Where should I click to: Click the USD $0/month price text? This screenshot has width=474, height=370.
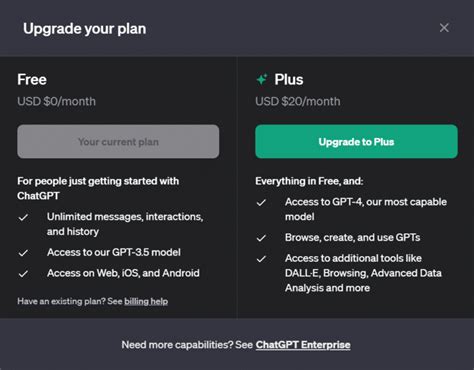pyautogui.click(x=56, y=101)
